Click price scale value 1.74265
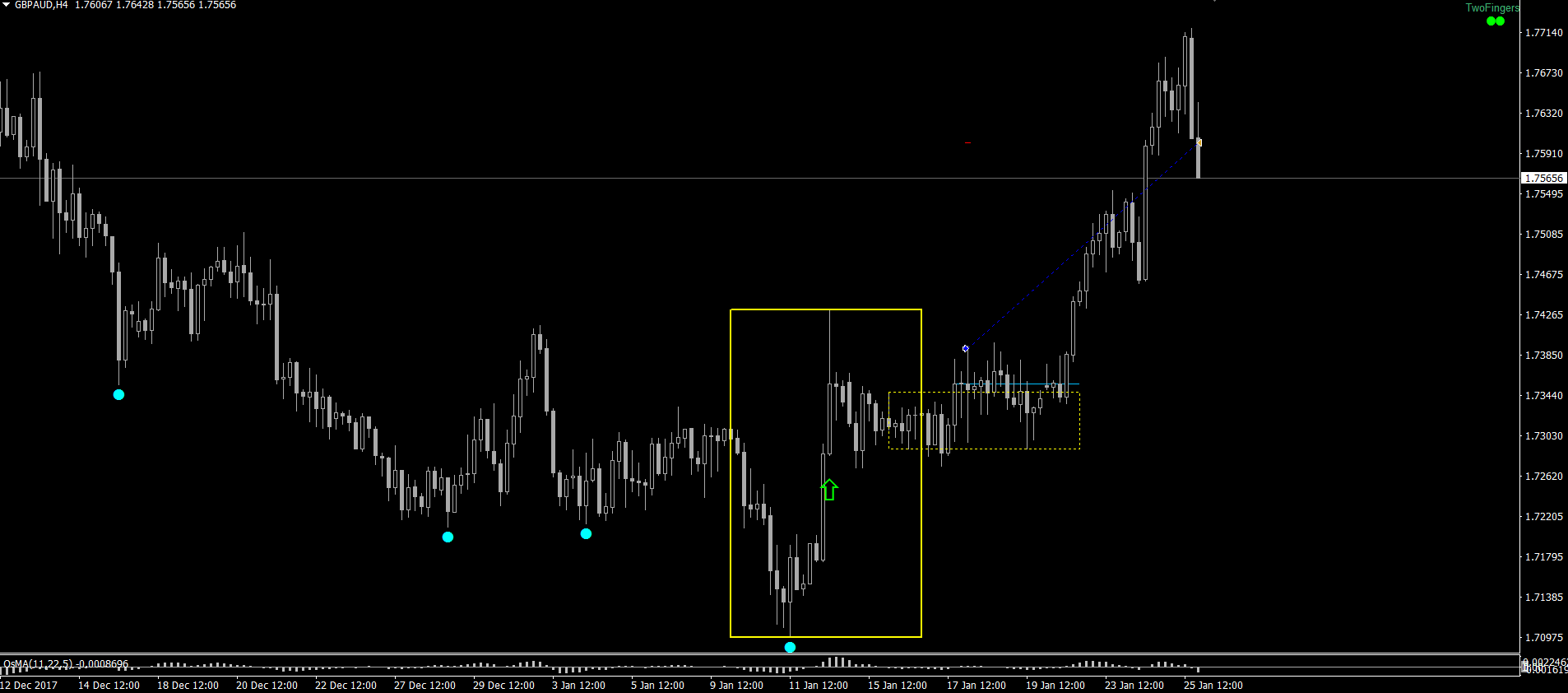Screen dimensions: 1568x693 (x=1544, y=315)
